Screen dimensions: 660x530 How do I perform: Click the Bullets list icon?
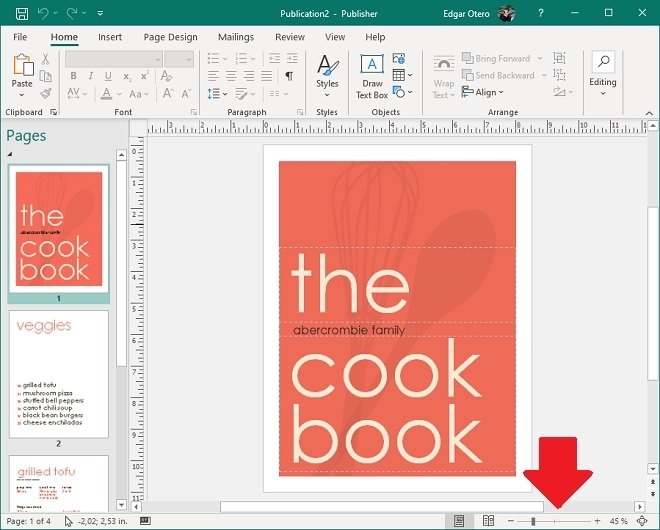coord(214,58)
